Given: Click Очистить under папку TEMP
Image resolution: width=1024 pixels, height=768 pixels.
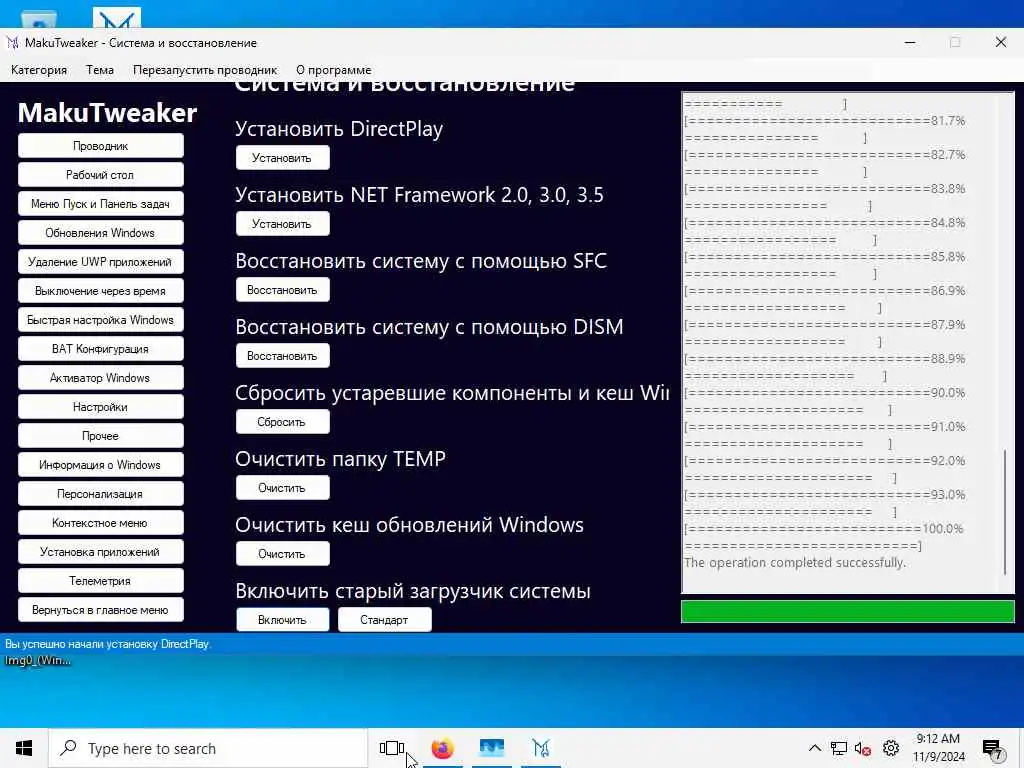Looking at the screenshot, I should coord(282,488).
